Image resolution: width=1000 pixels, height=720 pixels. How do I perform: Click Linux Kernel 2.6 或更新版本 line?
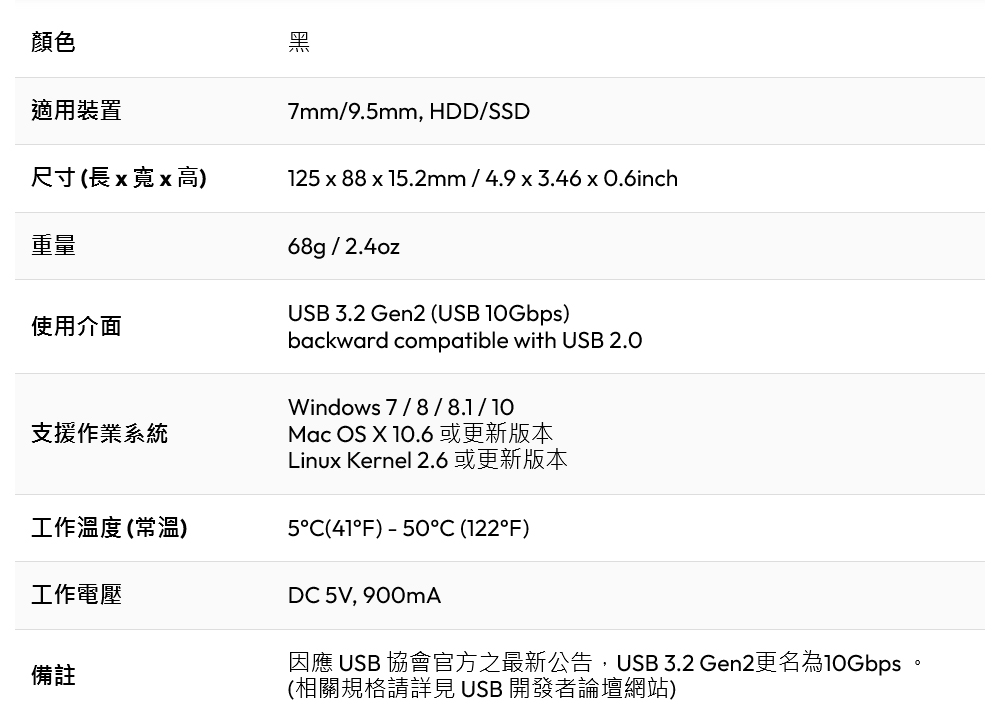point(427,460)
